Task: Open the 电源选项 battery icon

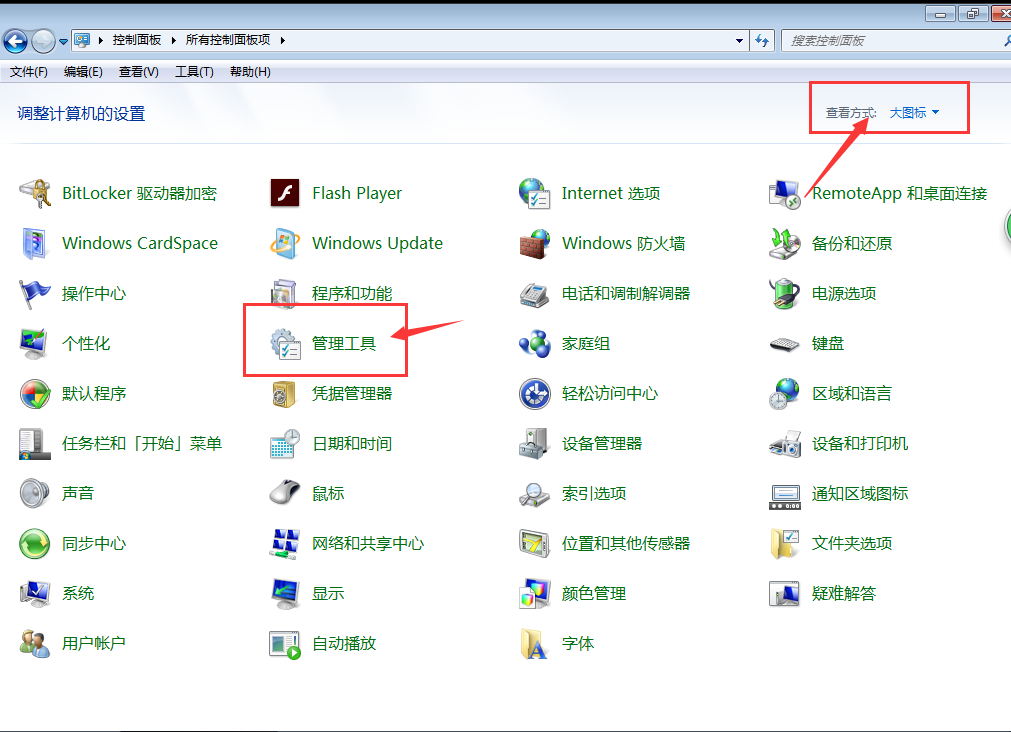Action: coord(785,293)
